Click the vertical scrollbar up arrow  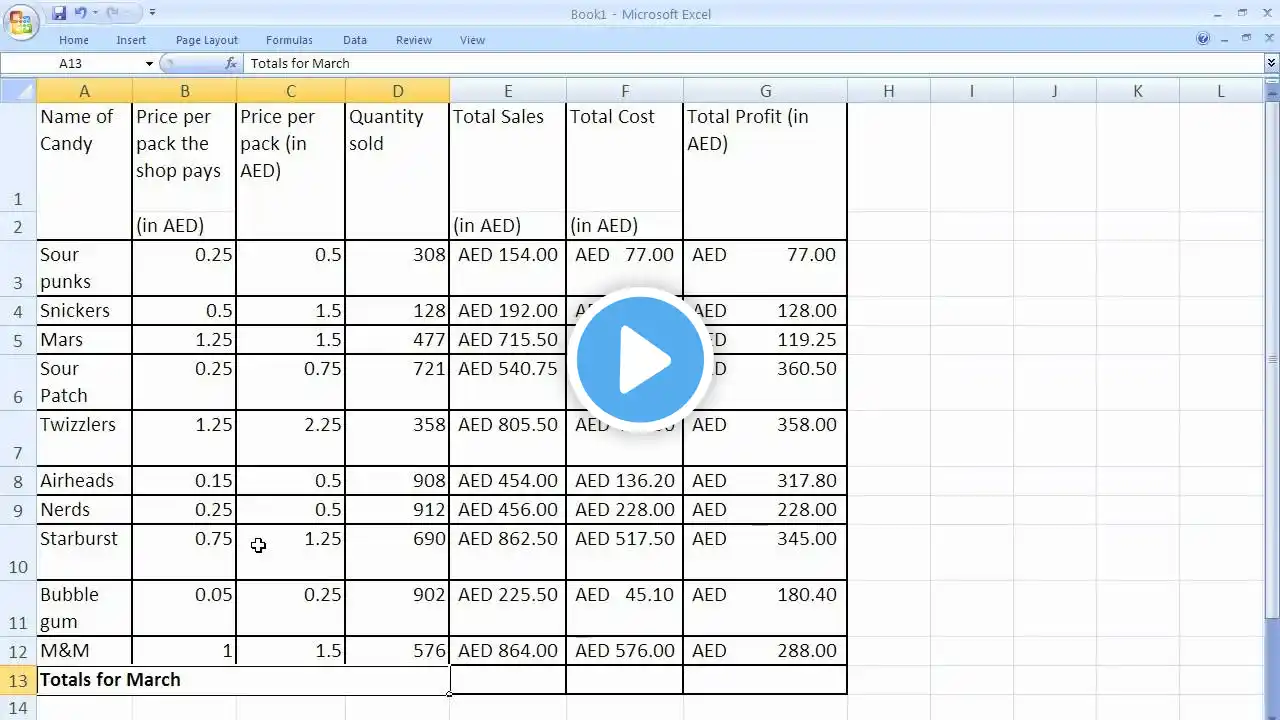click(1271, 92)
